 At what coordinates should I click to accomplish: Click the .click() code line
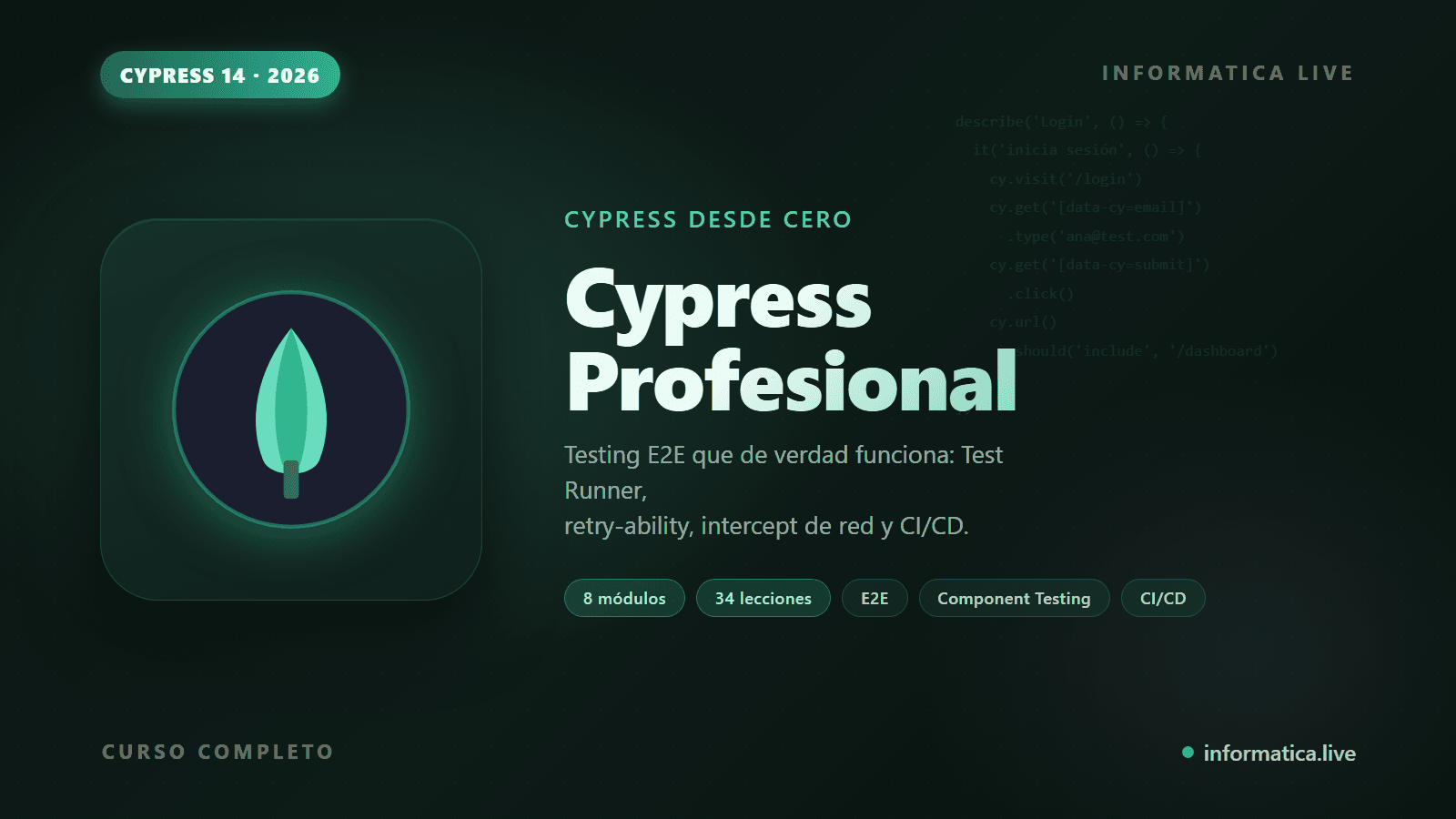[1040, 294]
